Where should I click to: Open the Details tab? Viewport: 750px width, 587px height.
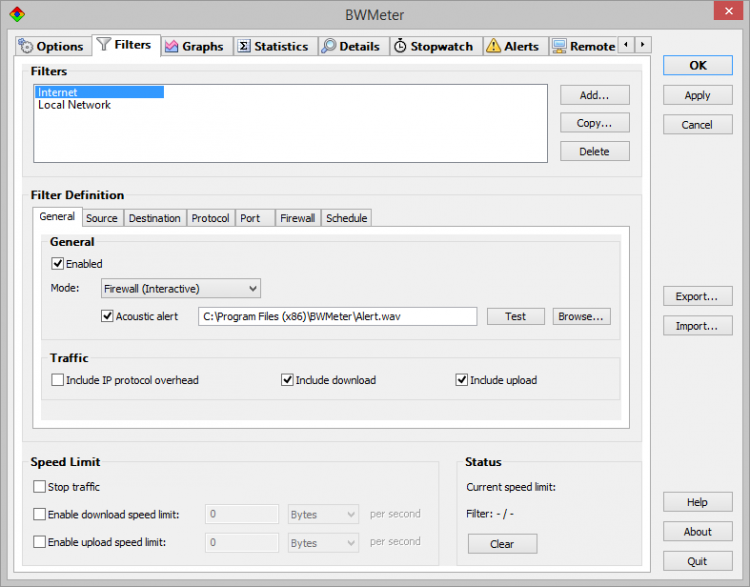coord(353,46)
